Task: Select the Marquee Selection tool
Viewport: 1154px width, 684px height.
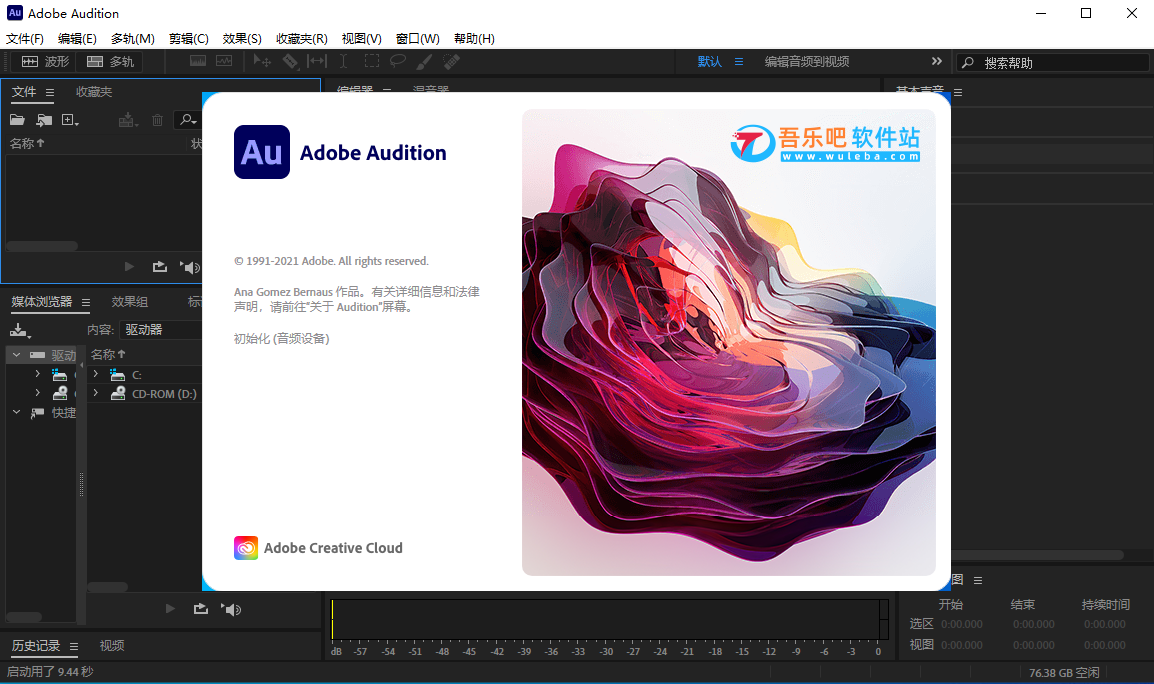Action: [x=372, y=61]
